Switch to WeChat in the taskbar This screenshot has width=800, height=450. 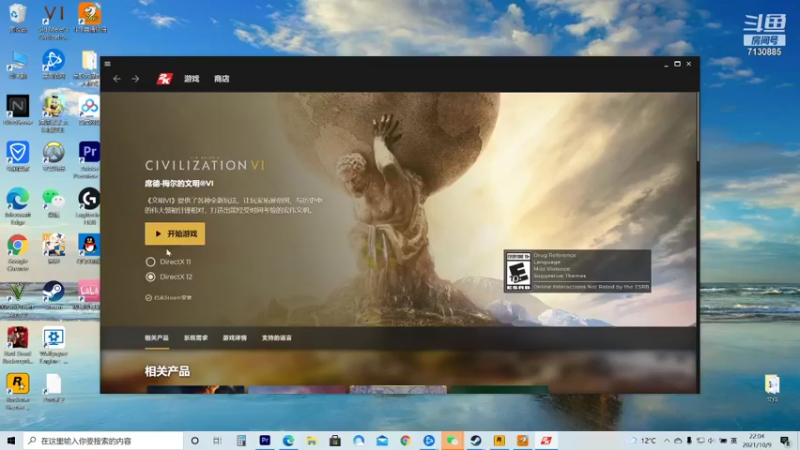(453, 440)
